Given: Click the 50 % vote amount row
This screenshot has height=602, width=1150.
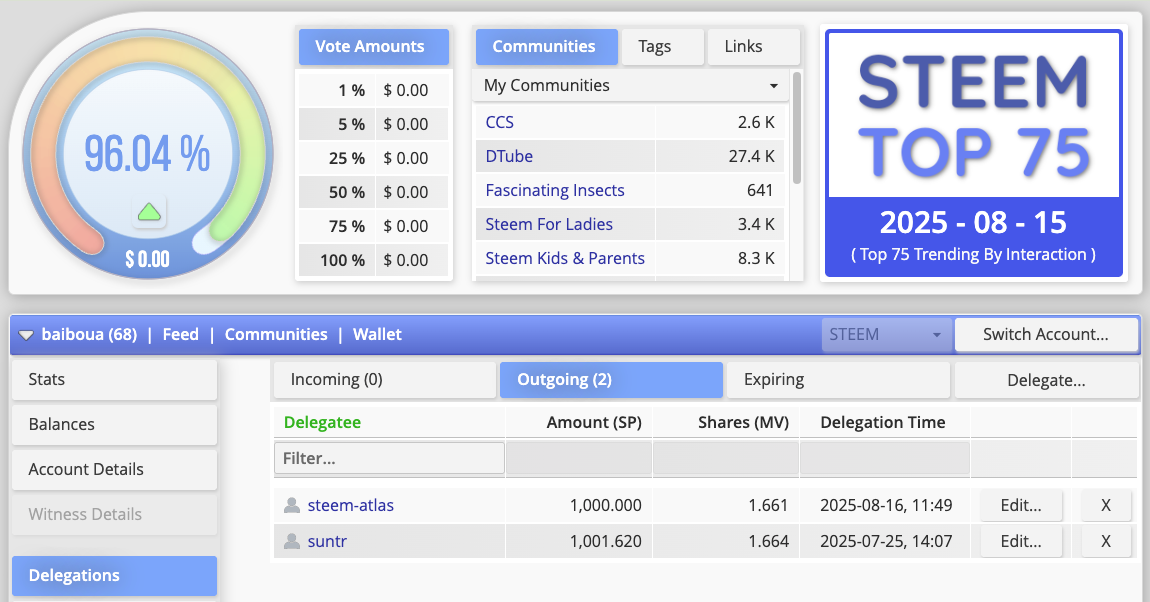Looking at the screenshot, I should pos(373,192).
